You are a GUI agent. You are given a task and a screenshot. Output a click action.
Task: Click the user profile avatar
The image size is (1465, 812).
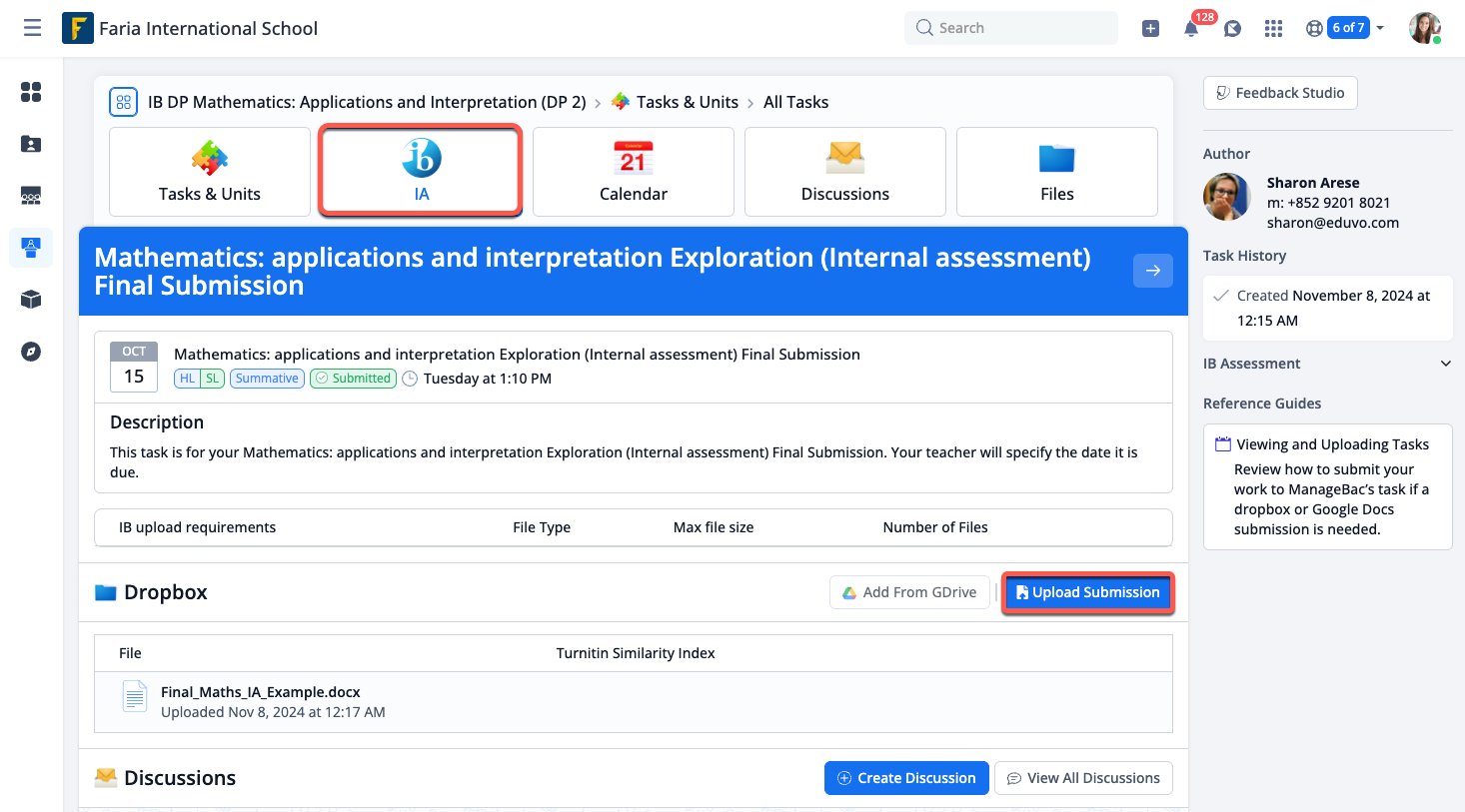1424,28
